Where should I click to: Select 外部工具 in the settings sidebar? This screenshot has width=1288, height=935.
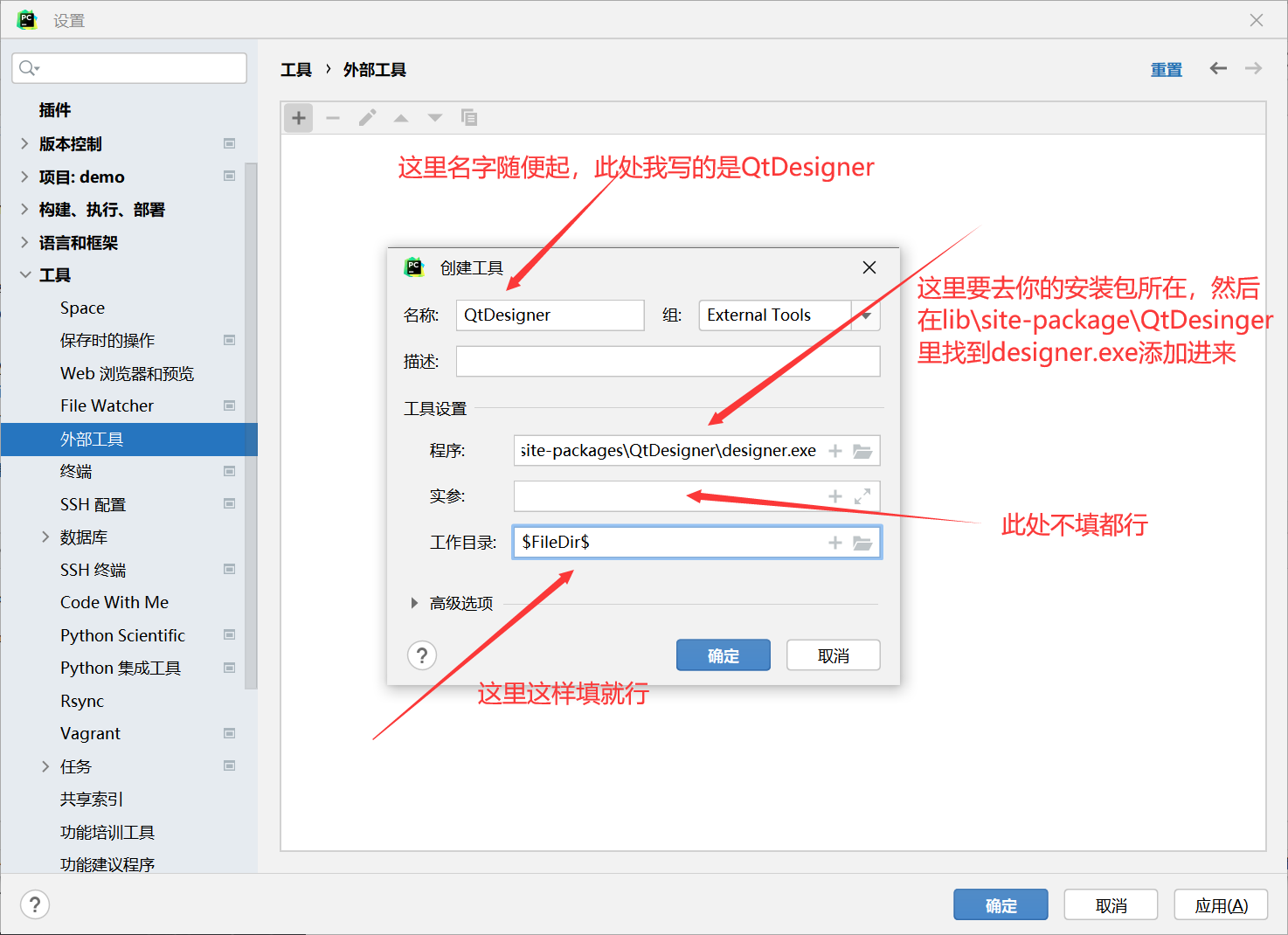[92, 440]
